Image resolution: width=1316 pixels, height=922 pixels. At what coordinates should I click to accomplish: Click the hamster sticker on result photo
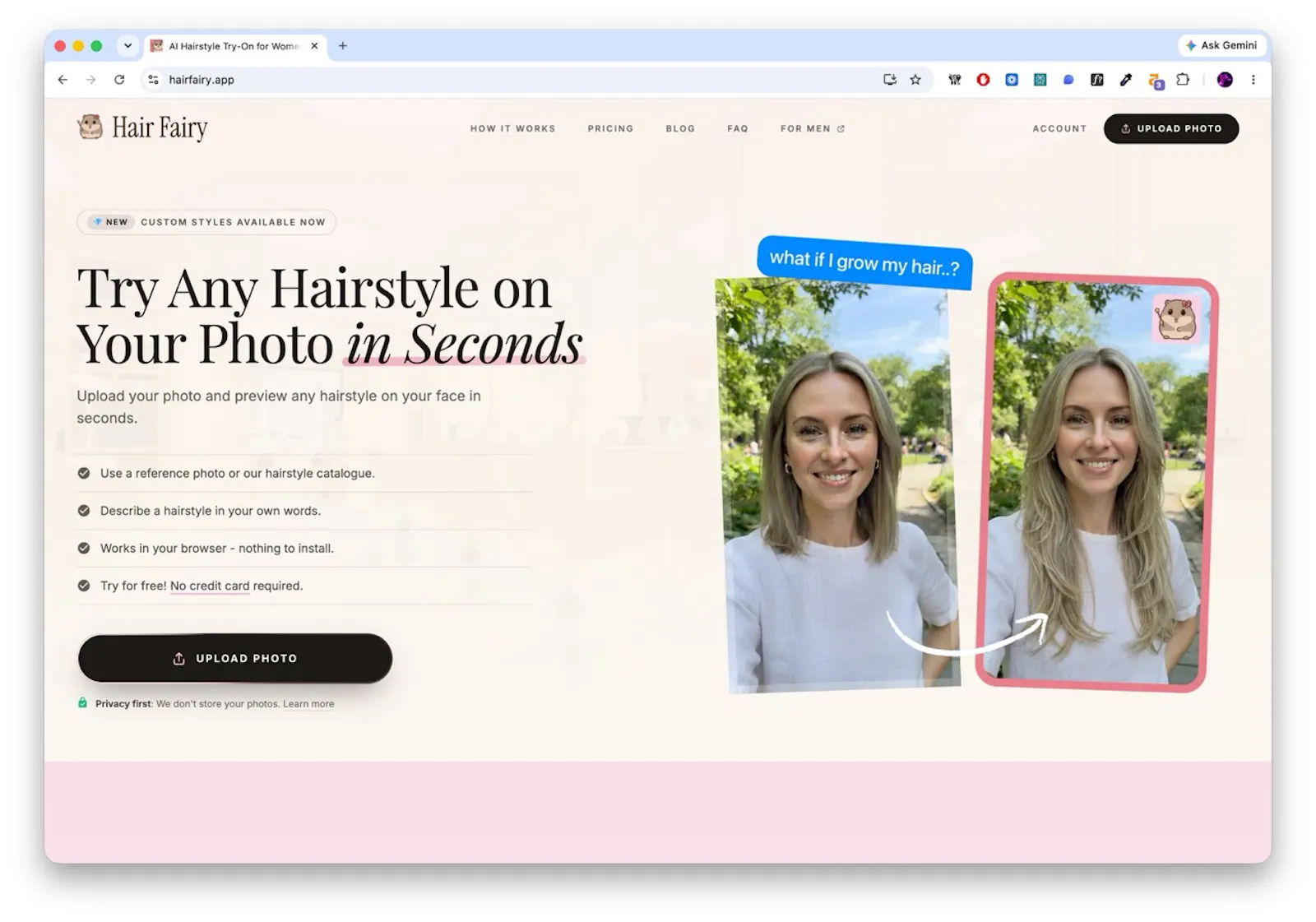click(1176, 318)
